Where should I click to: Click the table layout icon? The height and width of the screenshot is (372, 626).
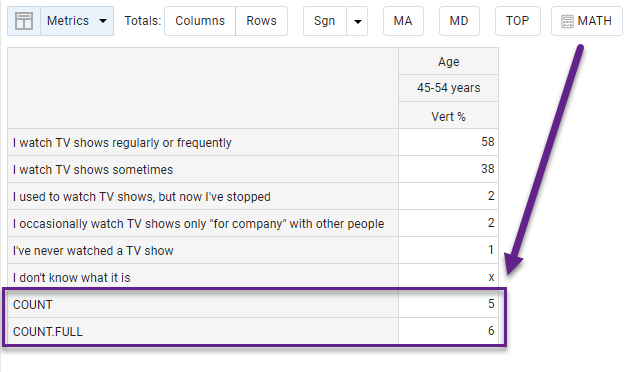(24, 21)
